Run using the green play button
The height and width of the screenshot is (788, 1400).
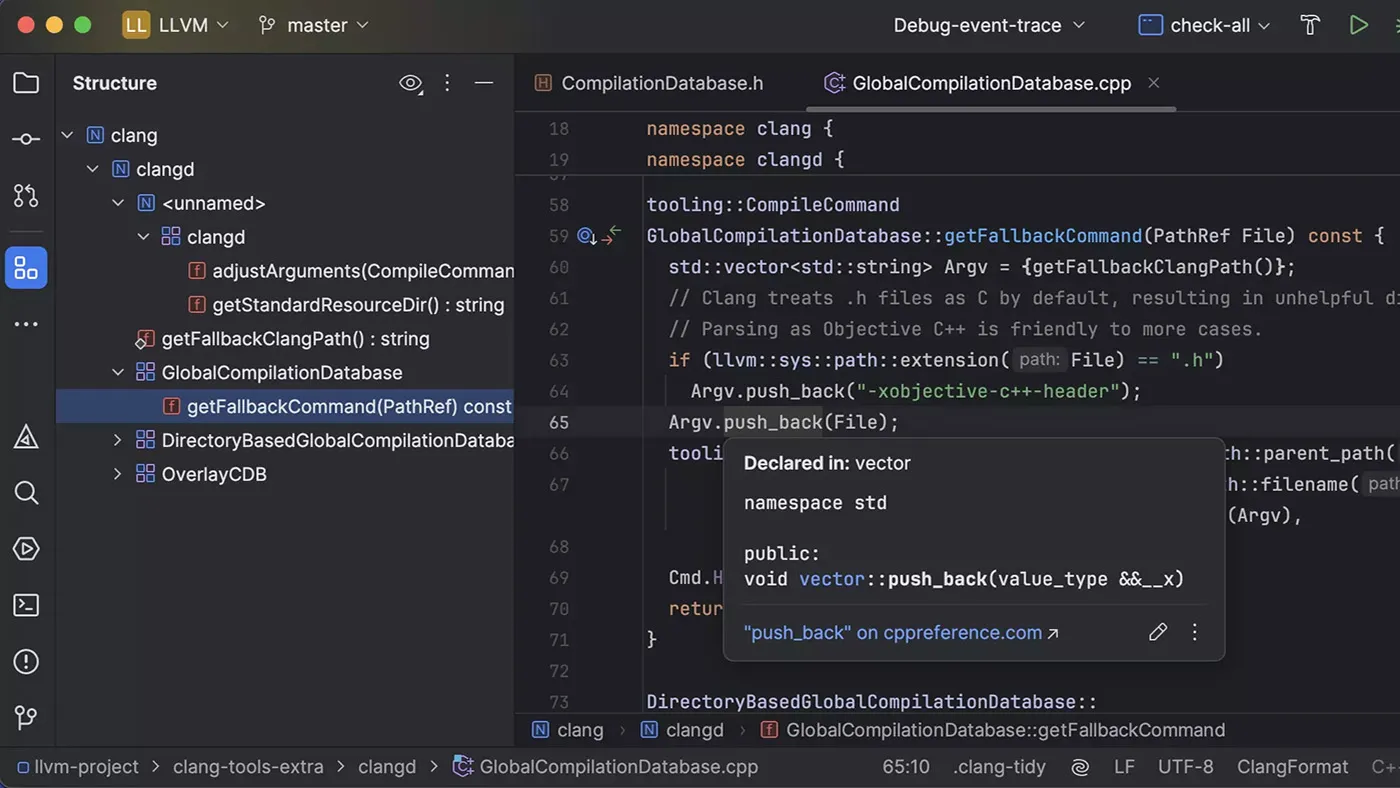click(1359, 24)
